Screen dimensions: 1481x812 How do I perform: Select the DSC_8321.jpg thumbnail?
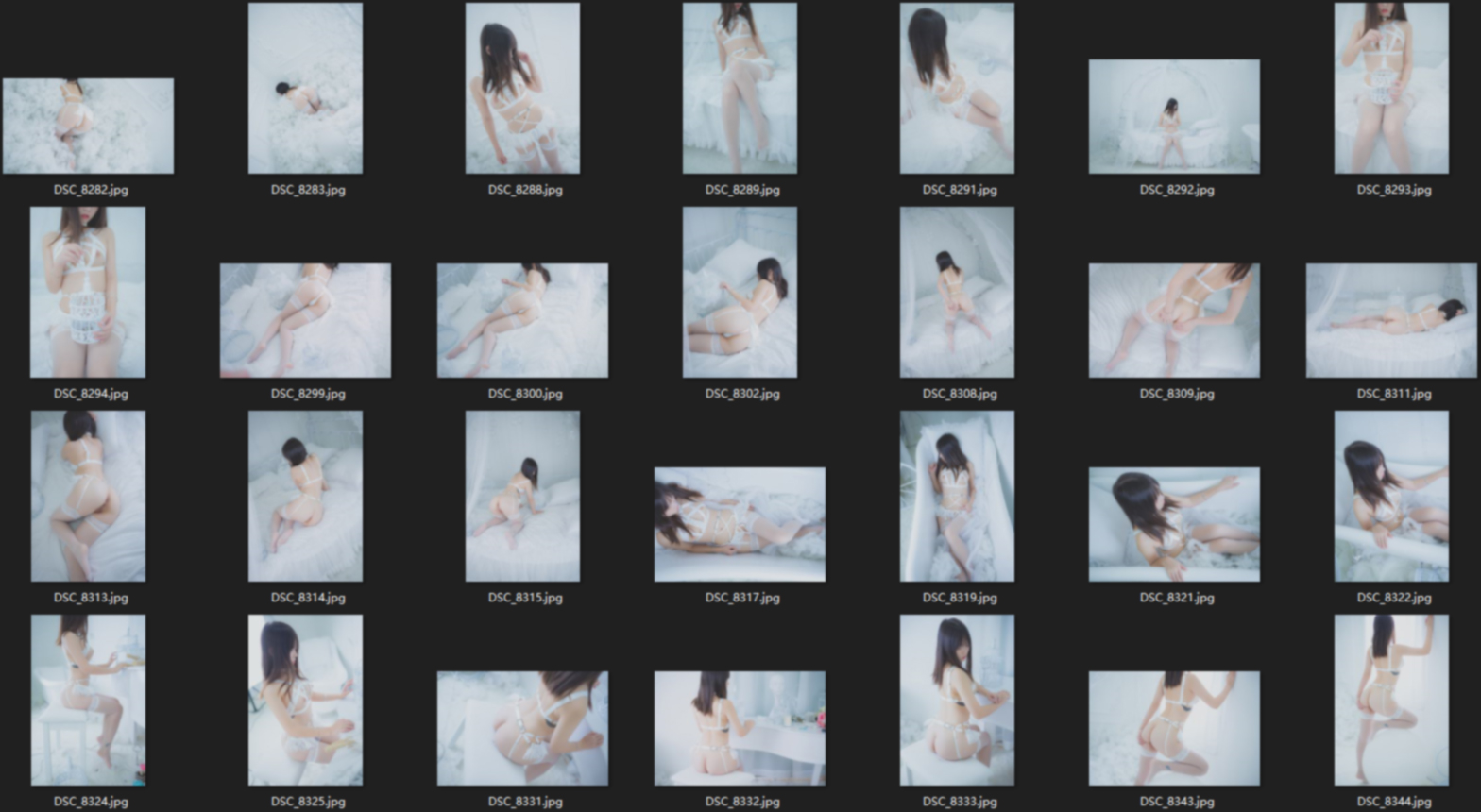(x=1174, y=524)
